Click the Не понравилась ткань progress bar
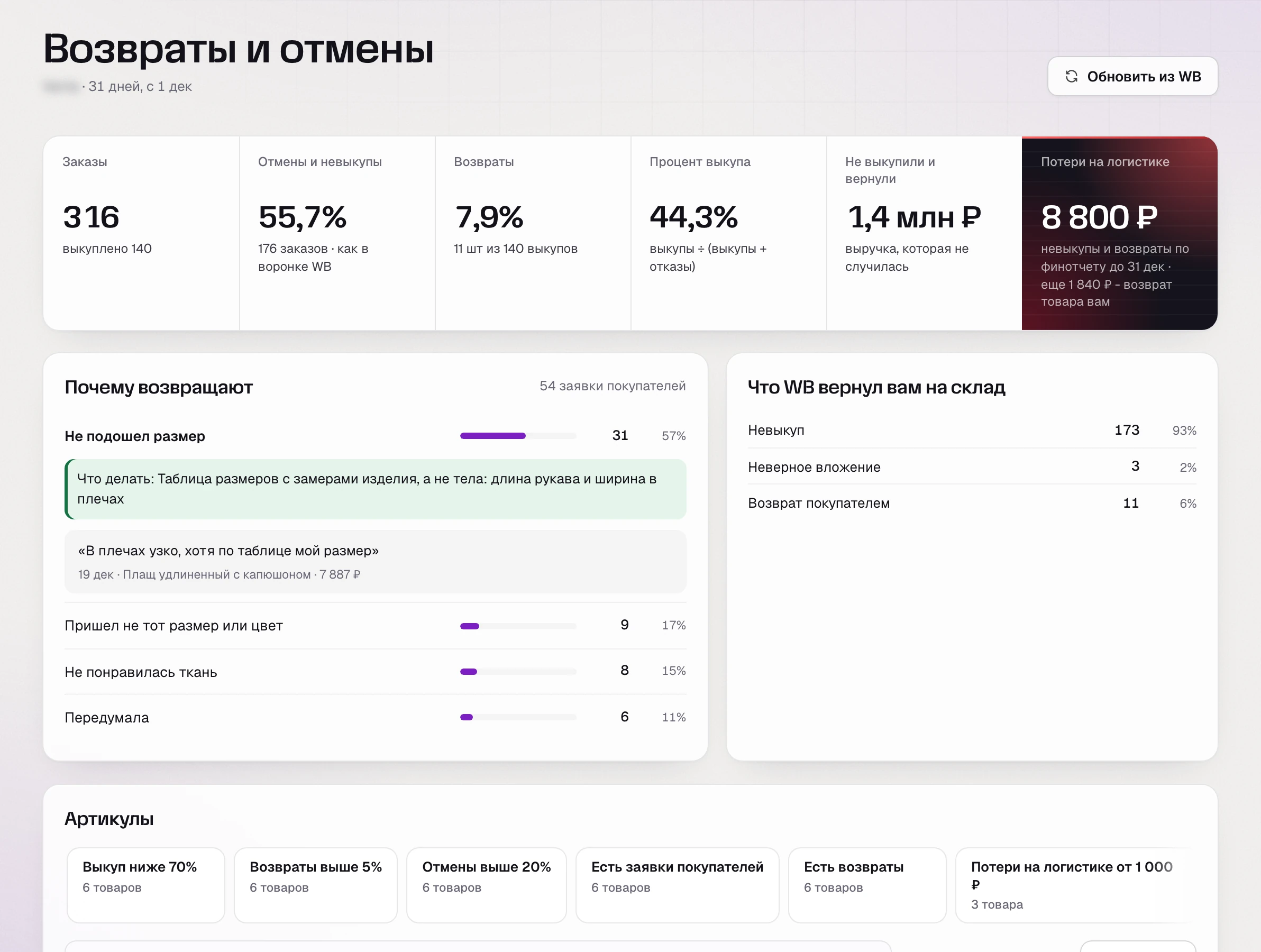This screenshot has width=1261, height=952. pyautogui.click(x=518, y=672)
